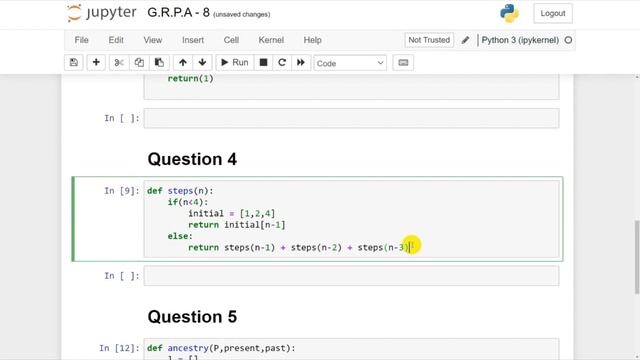Open the command palette keyboard icon

(403, 62)
